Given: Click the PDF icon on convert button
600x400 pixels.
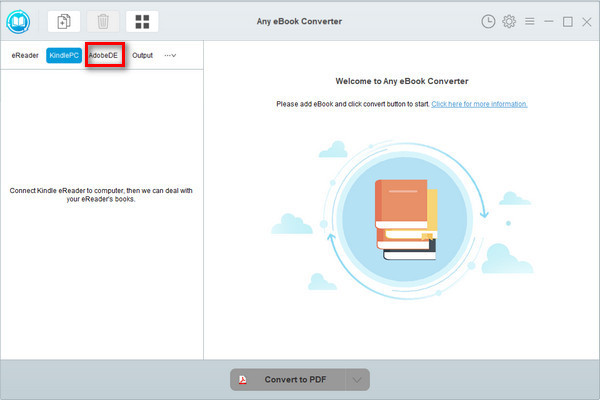Looking at the screenshot, I should 243,380.
